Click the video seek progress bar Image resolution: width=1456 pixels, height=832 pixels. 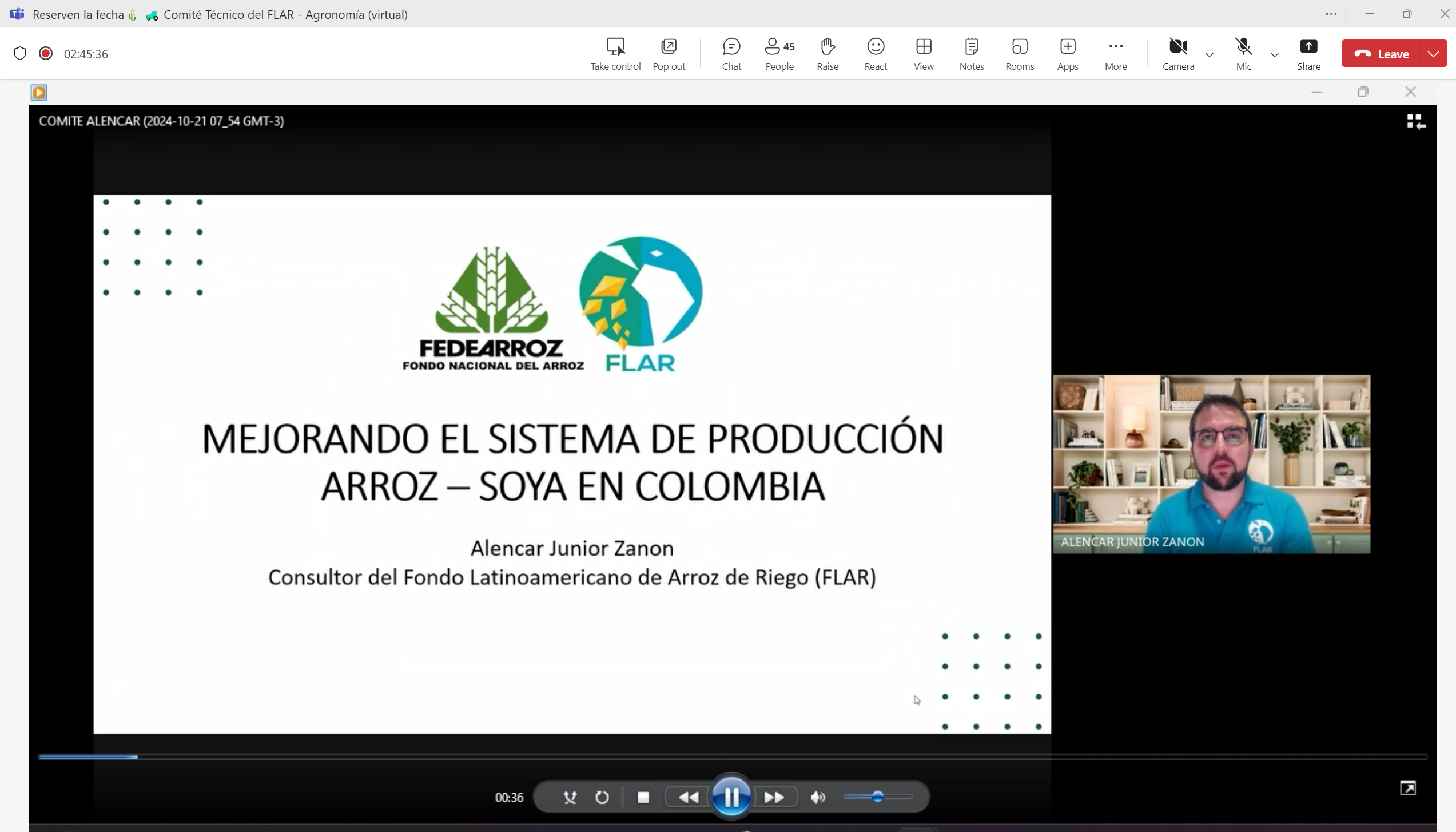point(733,756)
